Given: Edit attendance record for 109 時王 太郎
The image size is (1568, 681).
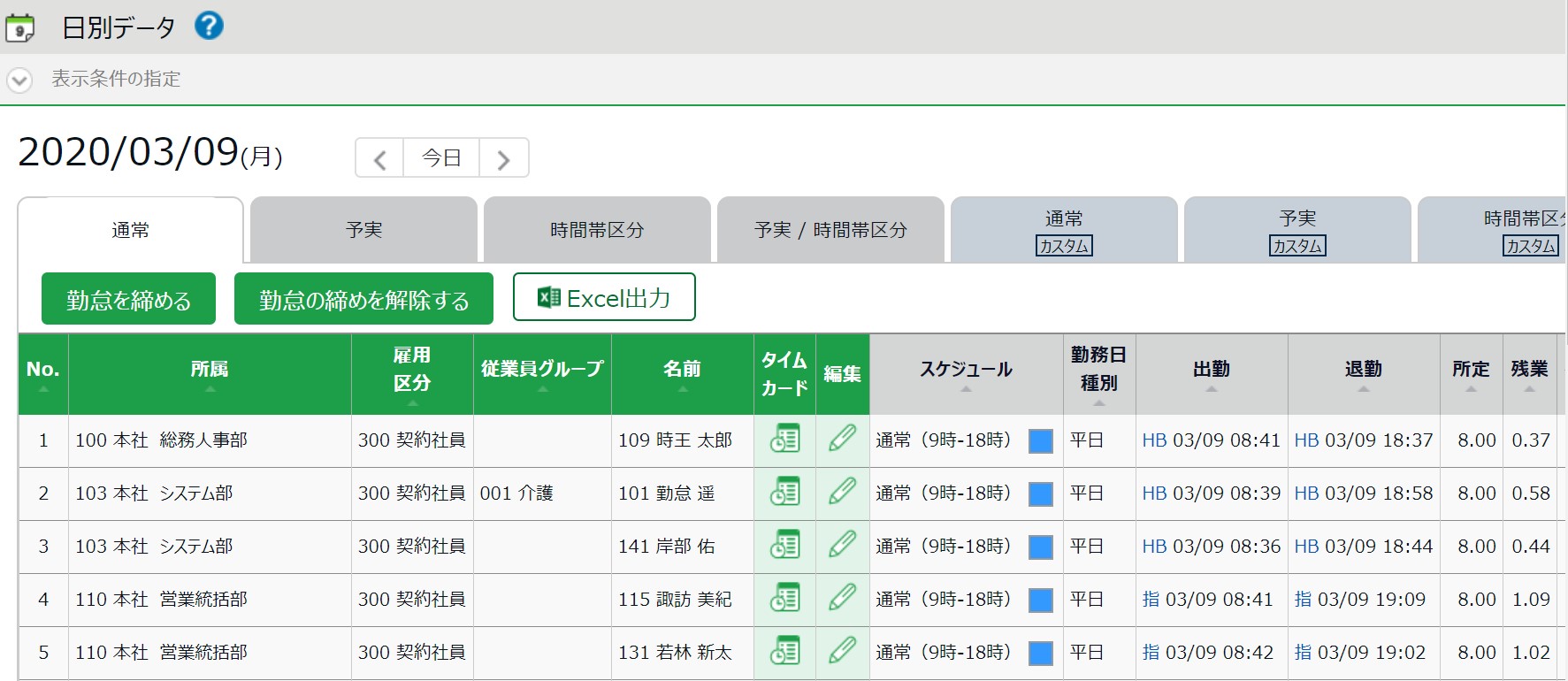Looking at the screenshot, I should tap(842, 440).
